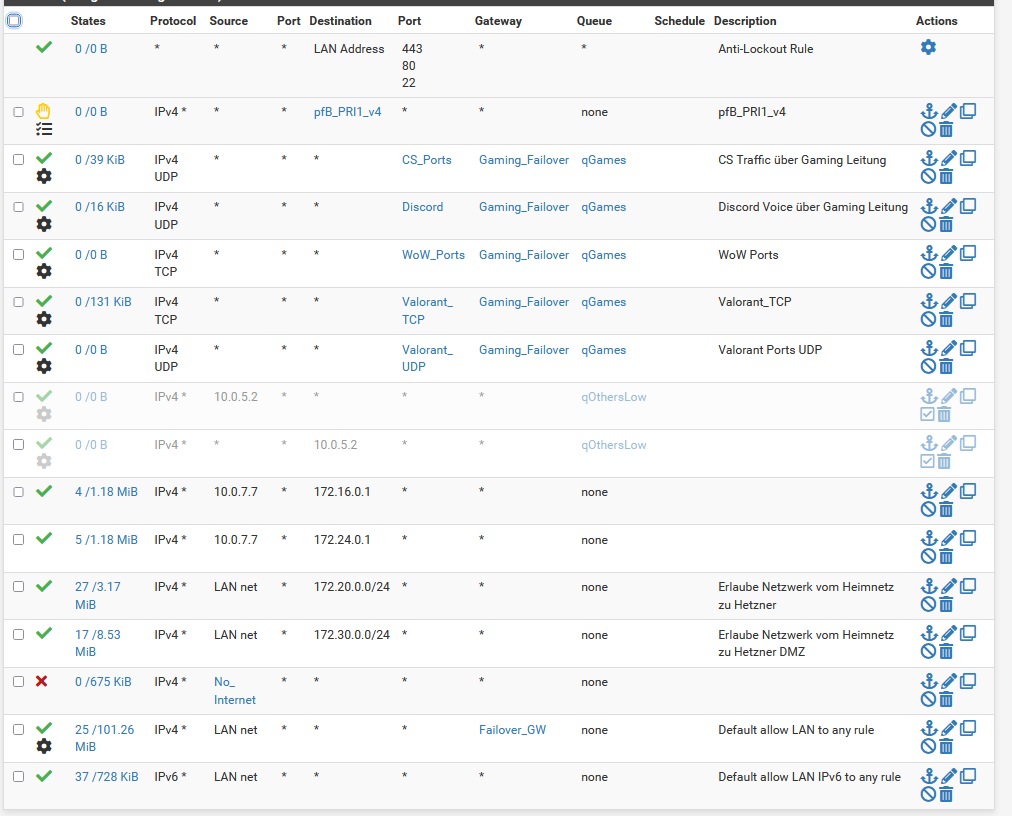
Task: Edit the pfB_PRI1_v4 rule with pencil
Action: coord(948,111)
